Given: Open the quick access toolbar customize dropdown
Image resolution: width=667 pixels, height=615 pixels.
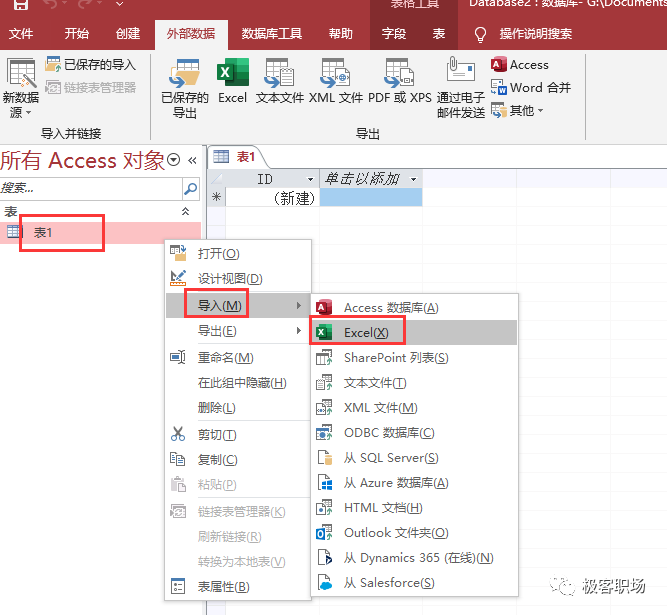Looking at the screenshot, I should coord(120,4).
